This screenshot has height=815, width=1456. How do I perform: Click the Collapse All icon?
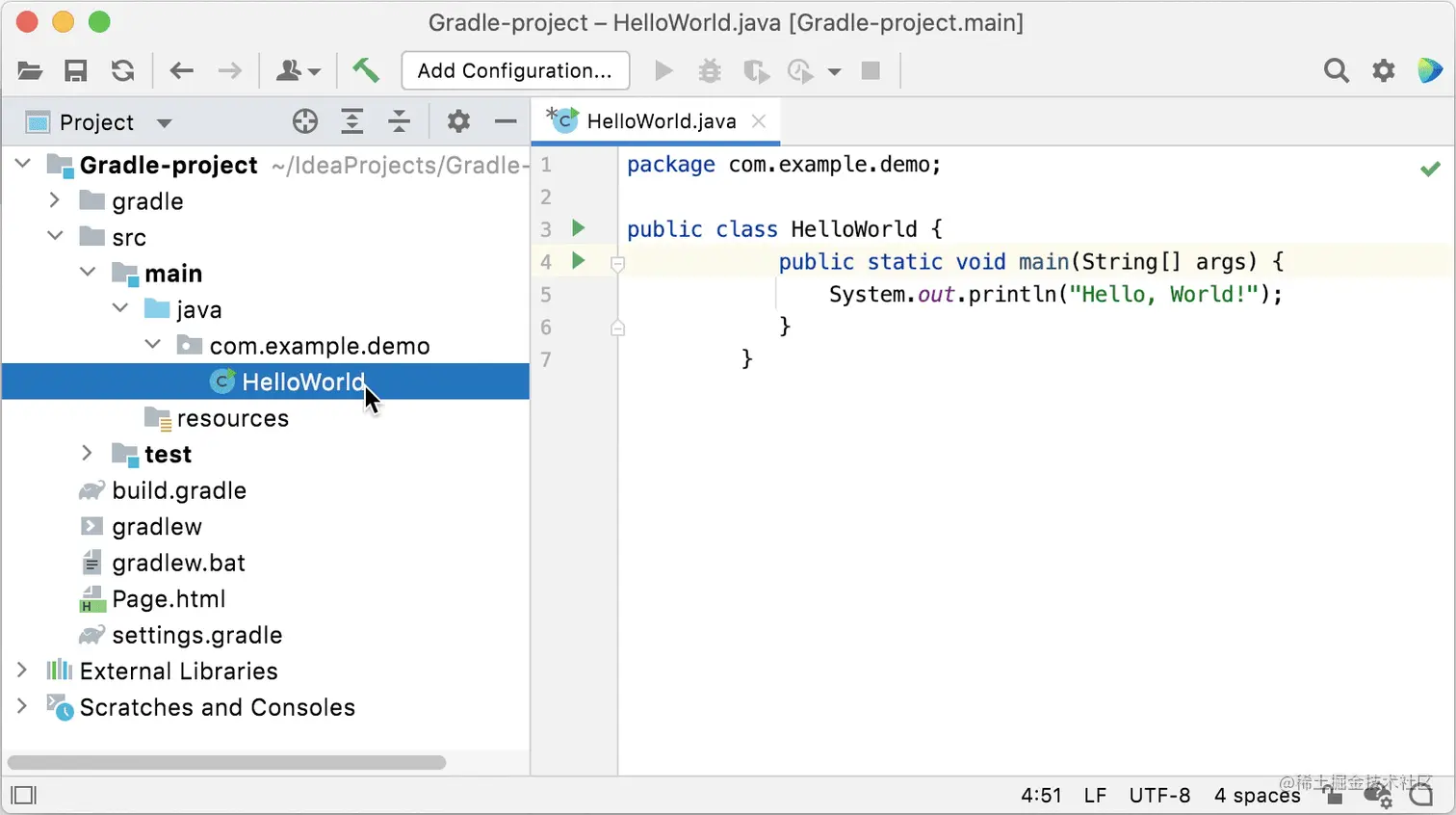pyautogui.click(x=399, y=121)
